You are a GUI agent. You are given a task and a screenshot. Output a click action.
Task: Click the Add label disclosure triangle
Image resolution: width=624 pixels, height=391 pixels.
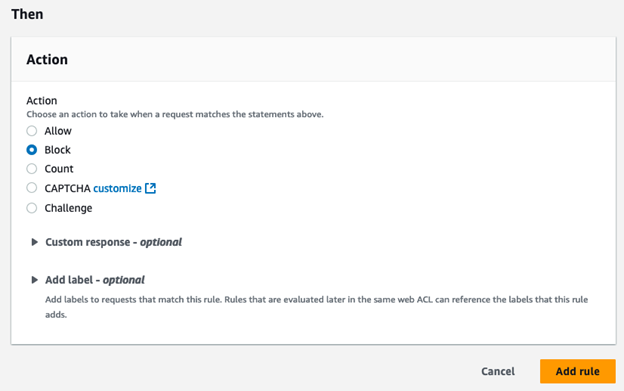(x=35, y=280)
